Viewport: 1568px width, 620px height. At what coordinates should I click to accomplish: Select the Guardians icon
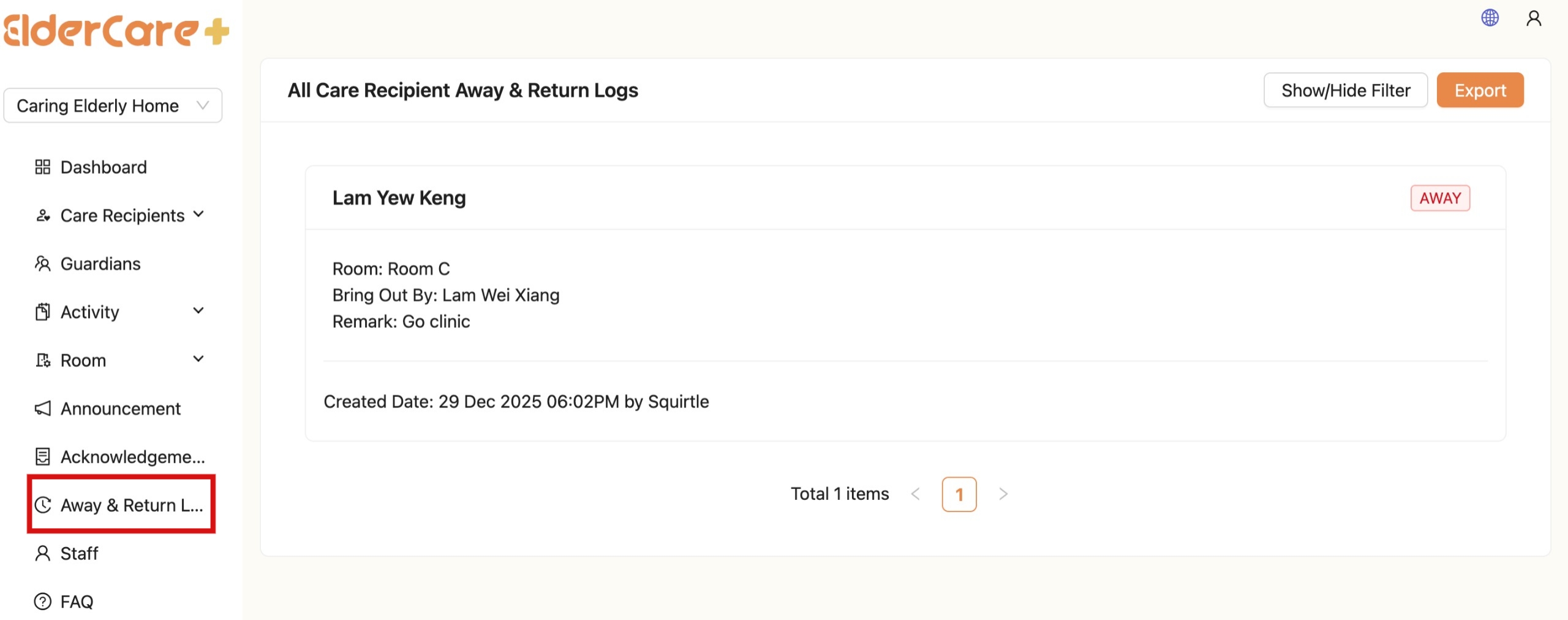click(x=42, y=263)
